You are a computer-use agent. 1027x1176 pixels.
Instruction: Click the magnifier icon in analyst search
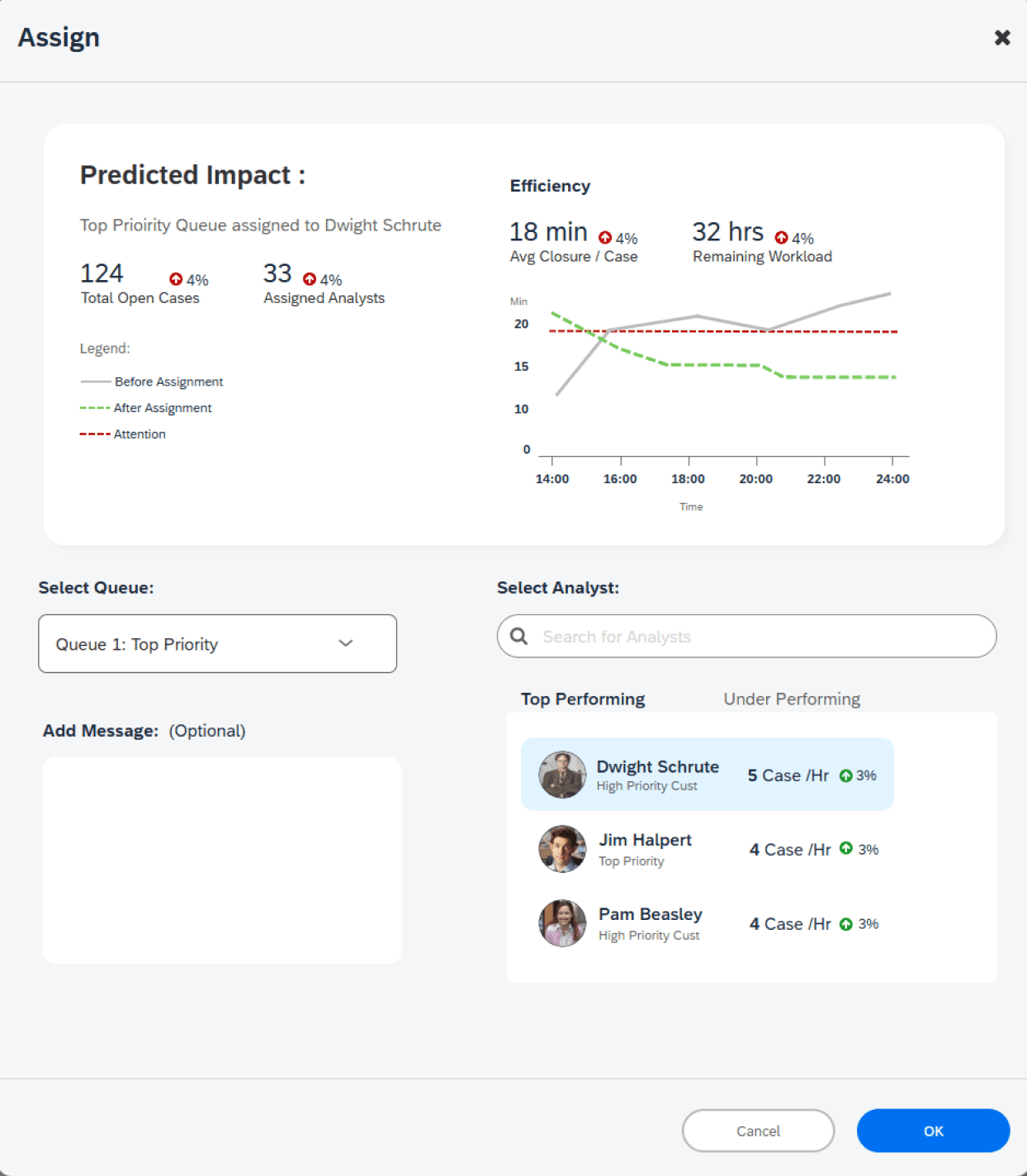[519, 636]
